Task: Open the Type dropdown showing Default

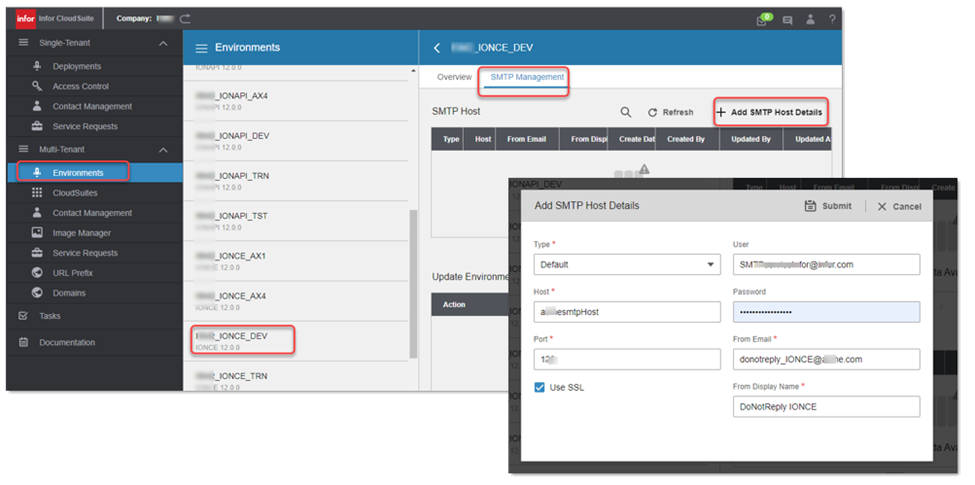Action: (x=627, y=264)
